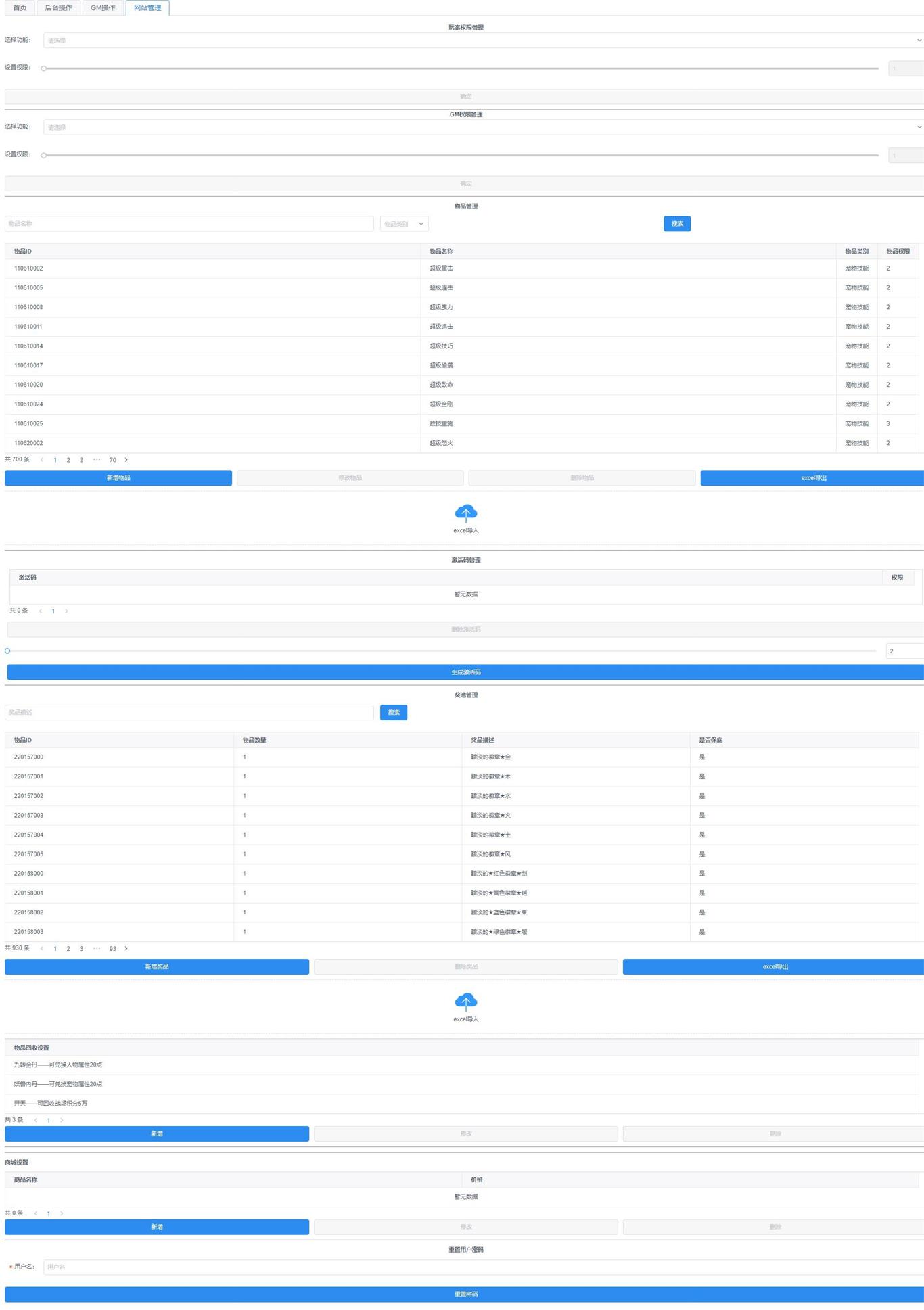
Task: Focus the 物品名称 search input field
Action: click(189, 224)
